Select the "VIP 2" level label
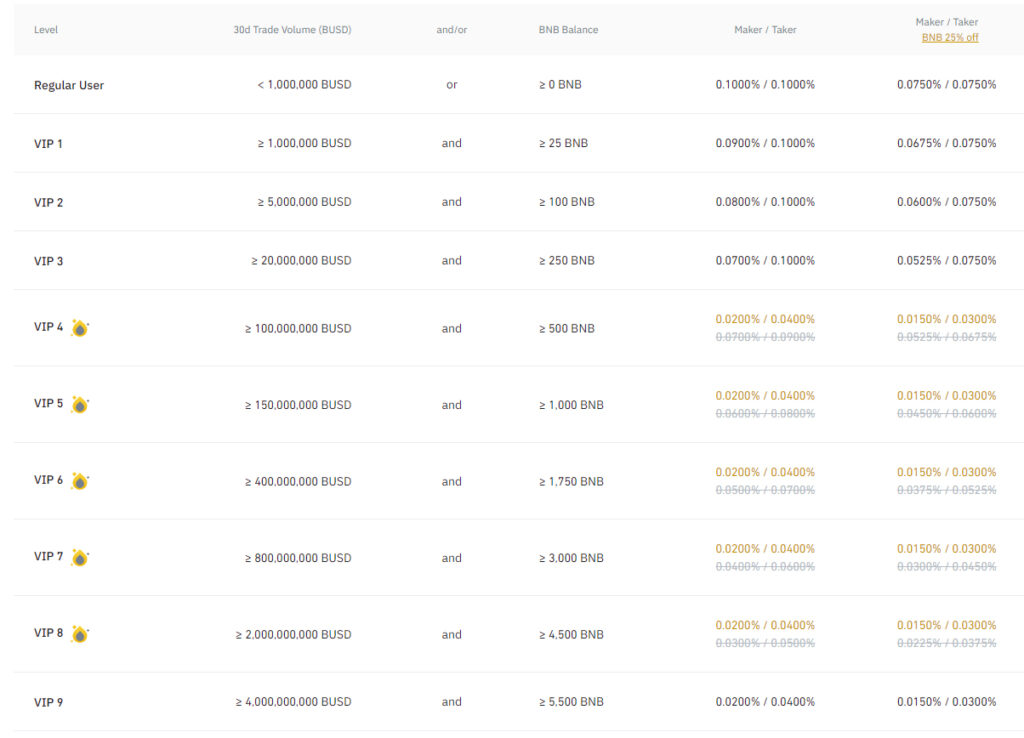This screenshot has width=1024, height=738. click(x=48, y=202)
